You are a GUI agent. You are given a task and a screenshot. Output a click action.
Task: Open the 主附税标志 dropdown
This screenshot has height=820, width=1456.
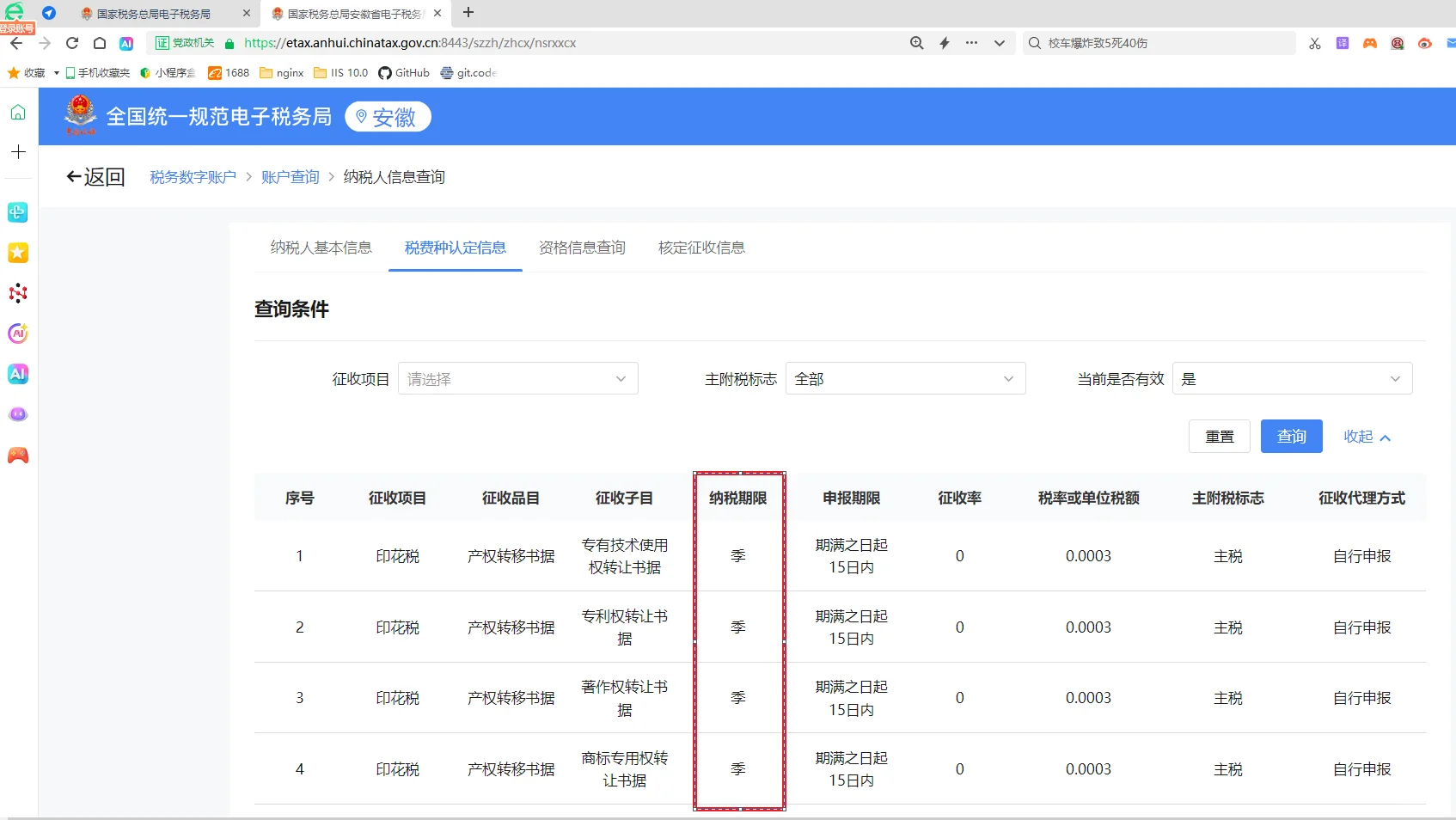tap(906, 379)
